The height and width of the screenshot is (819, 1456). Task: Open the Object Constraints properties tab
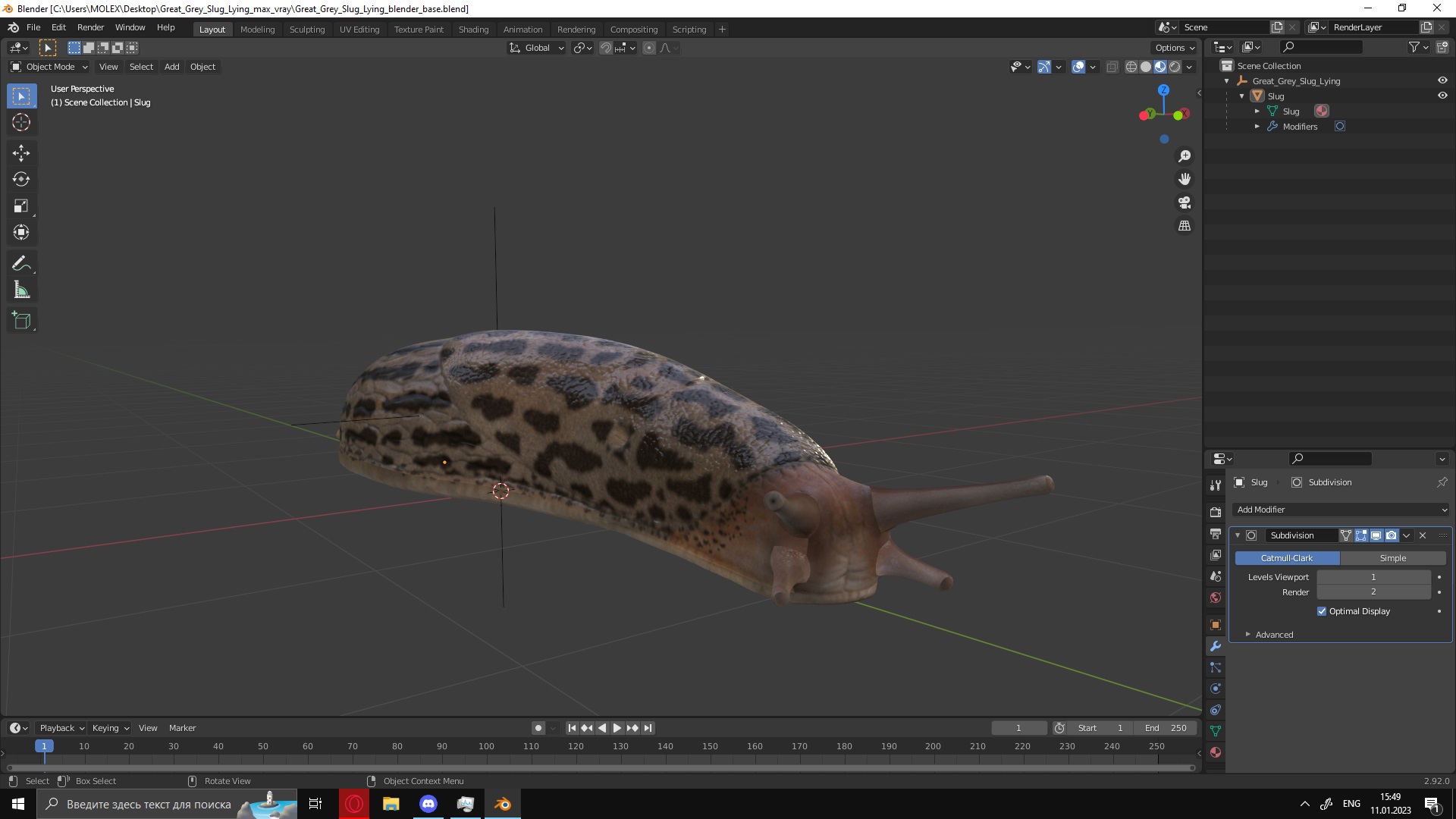1216,710
